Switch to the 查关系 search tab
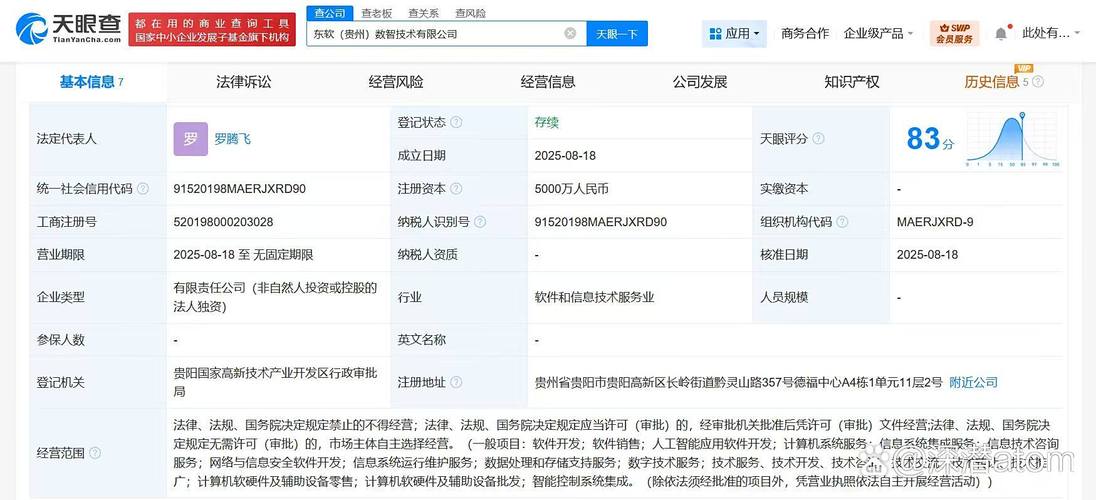The height and width of the screenshot is (500, 1096). click(424, 13)
